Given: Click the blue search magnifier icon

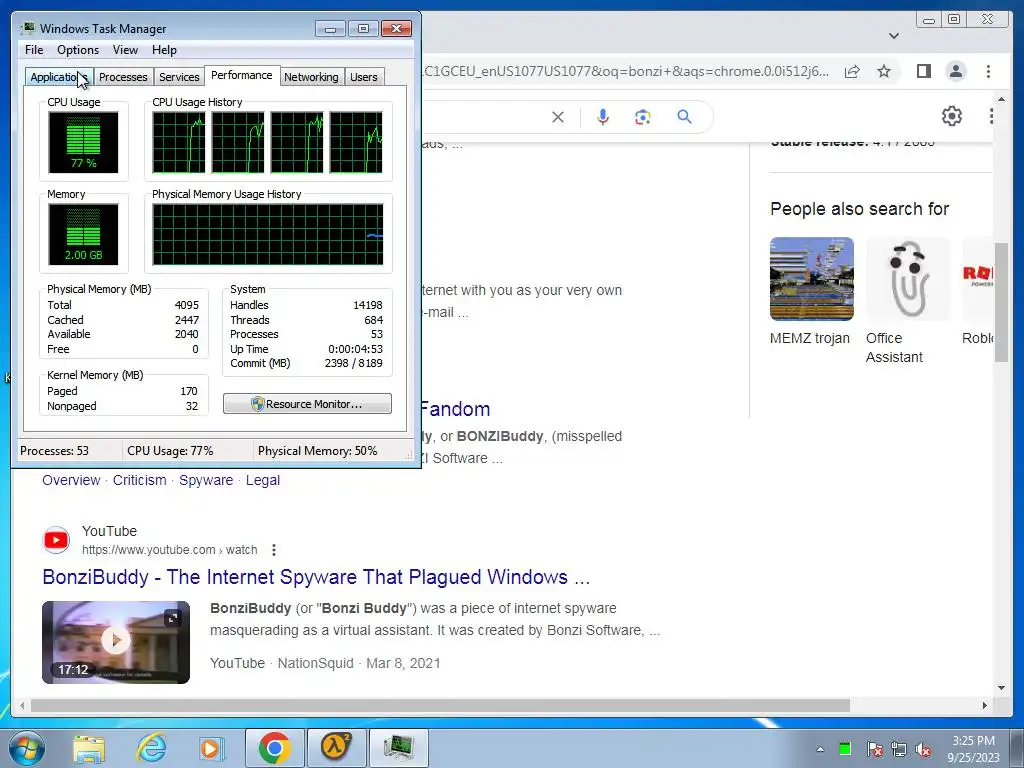Looking at the screenshot, I should (684, 117).
